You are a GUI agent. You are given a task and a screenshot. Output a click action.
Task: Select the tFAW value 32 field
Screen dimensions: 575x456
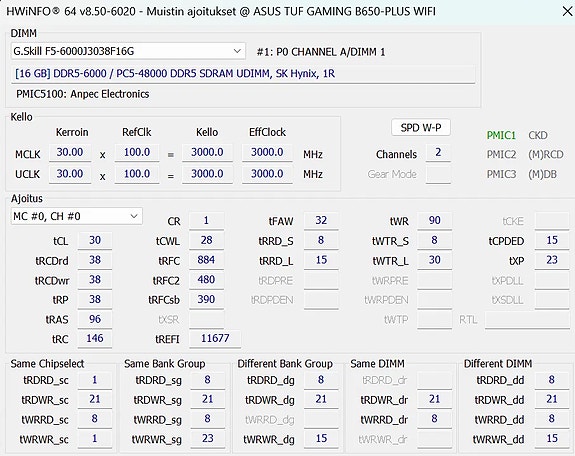coord(321,220)
